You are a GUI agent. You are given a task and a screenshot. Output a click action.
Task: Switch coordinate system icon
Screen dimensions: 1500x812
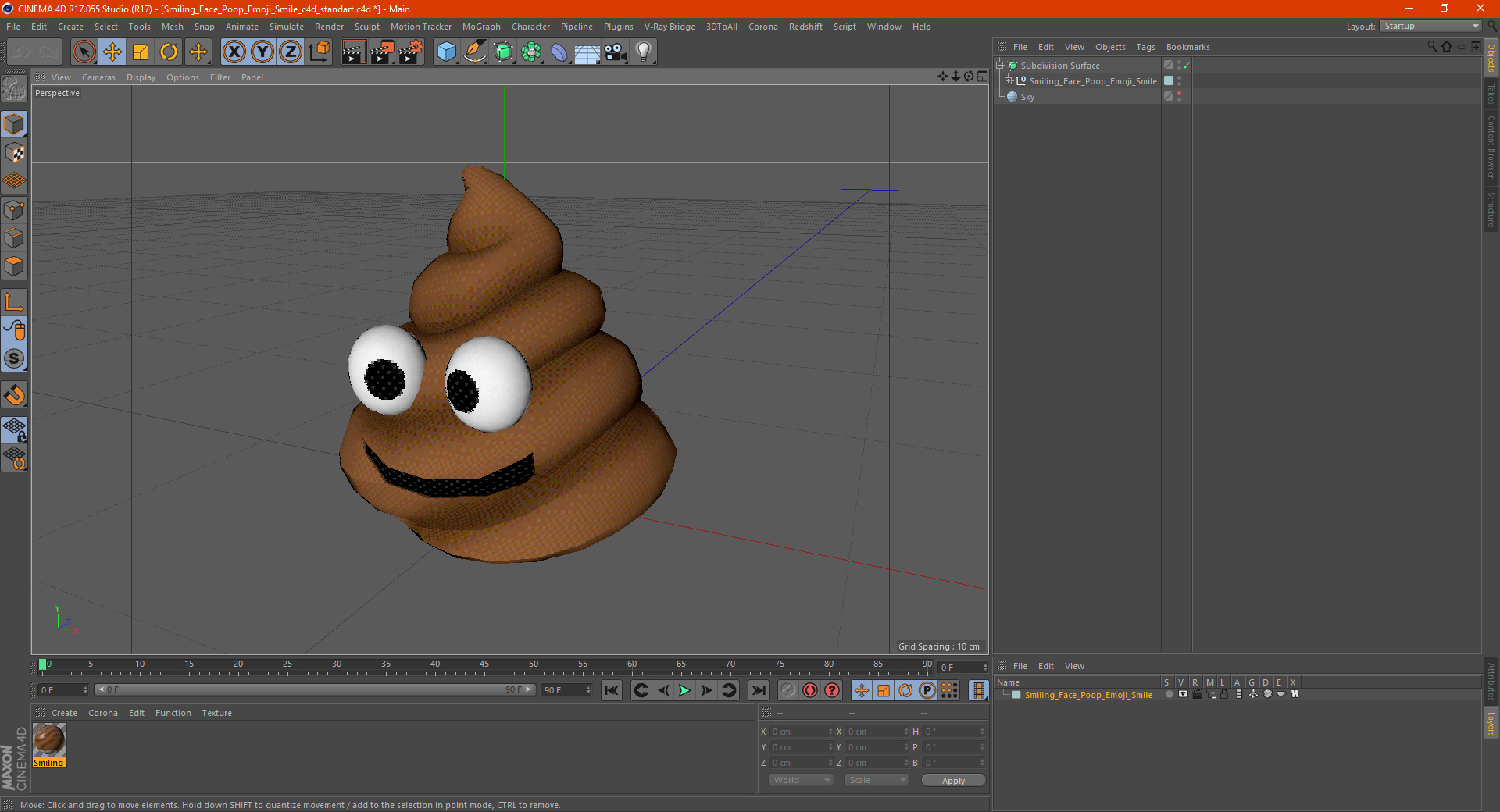[x=319, y=52]
